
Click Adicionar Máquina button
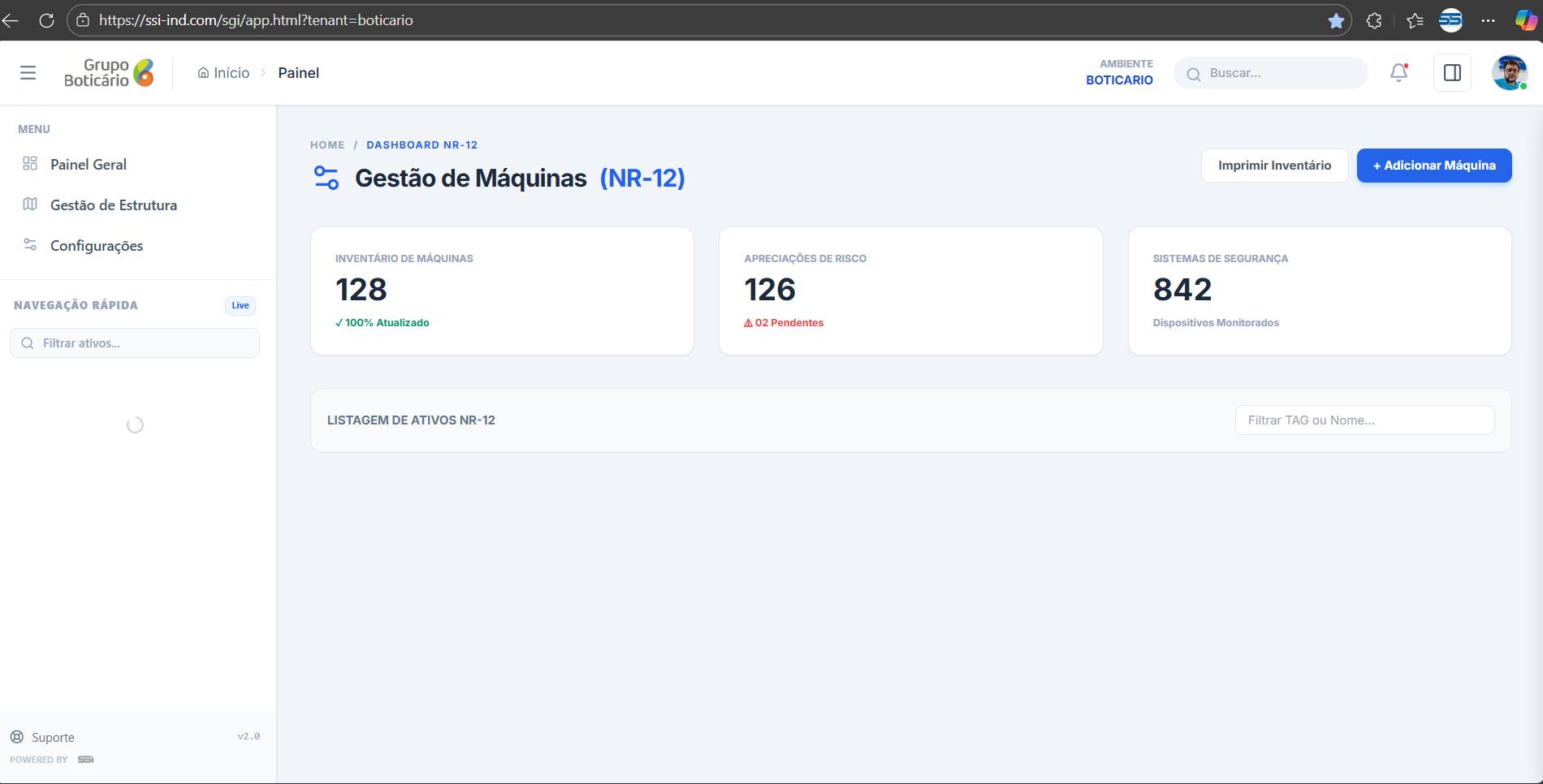pos(1434,166)
